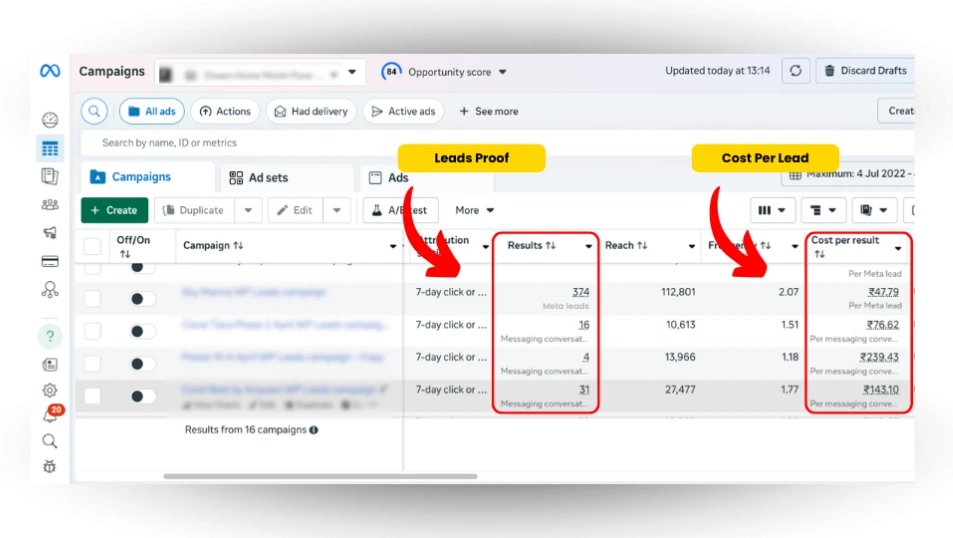Switch to the Campaigns tab
The image size is (953, 538).
click(x=148, y=177)
